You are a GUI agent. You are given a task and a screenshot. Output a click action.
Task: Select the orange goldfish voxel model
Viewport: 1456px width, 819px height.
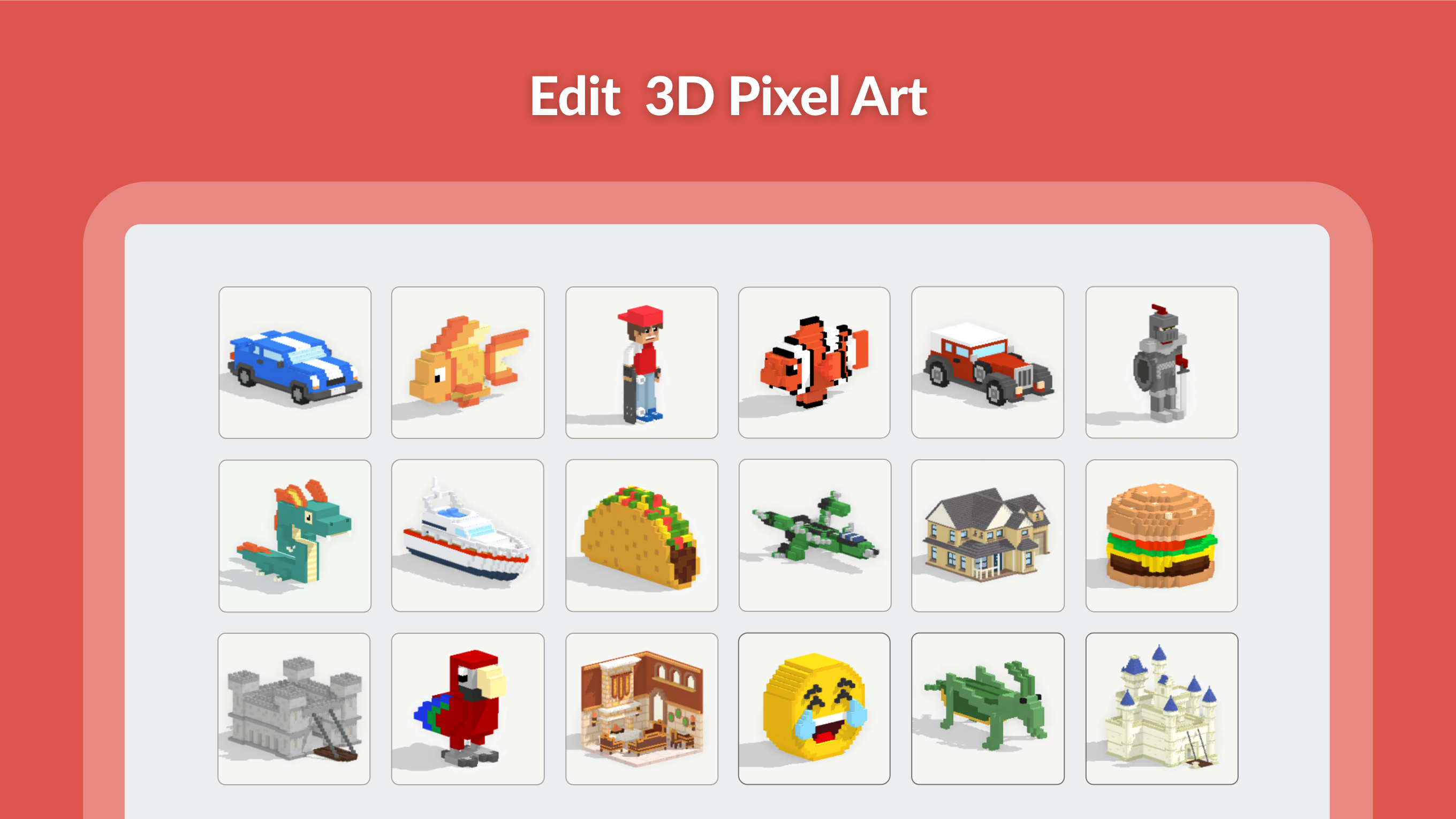point(468,362)
